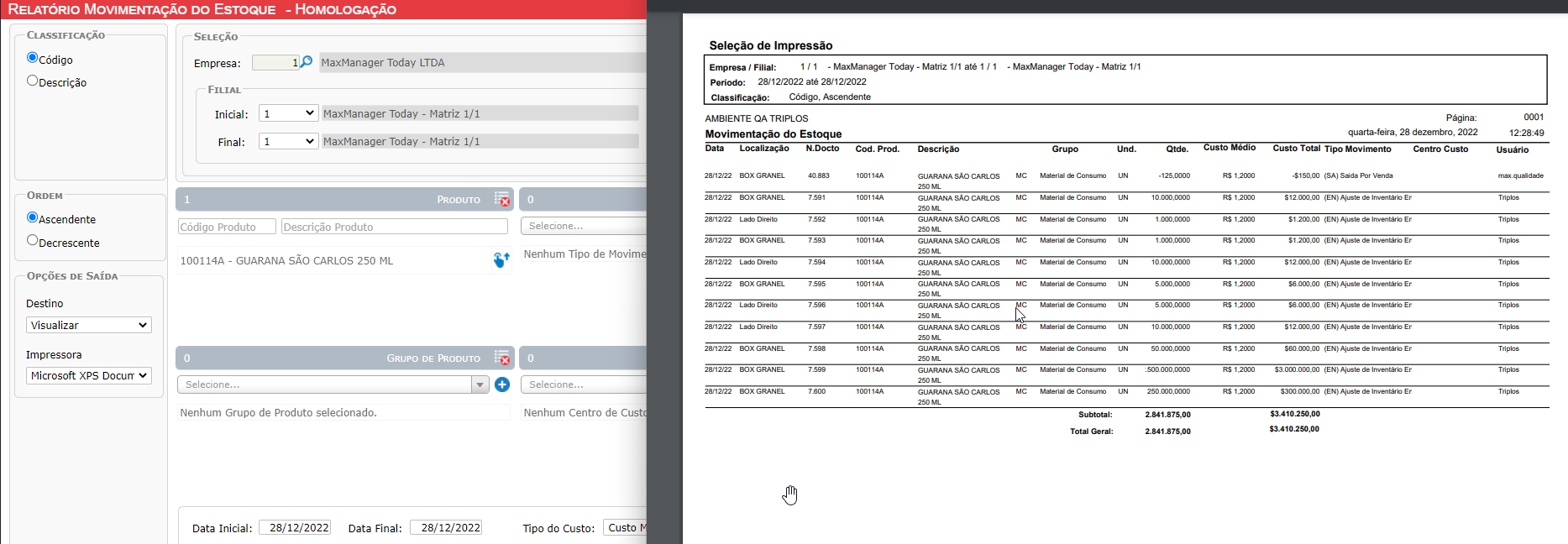Open the Impressora dropdown

(x=89, y=375)
